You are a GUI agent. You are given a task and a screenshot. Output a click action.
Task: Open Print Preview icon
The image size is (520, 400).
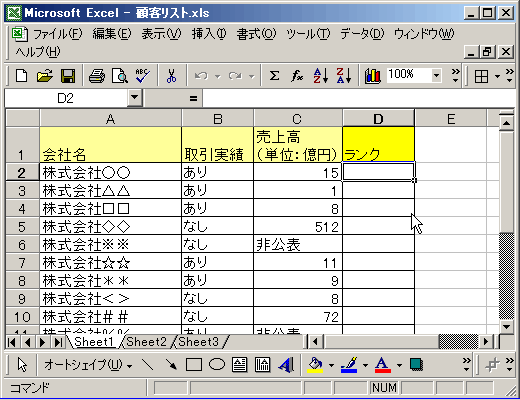120,76
